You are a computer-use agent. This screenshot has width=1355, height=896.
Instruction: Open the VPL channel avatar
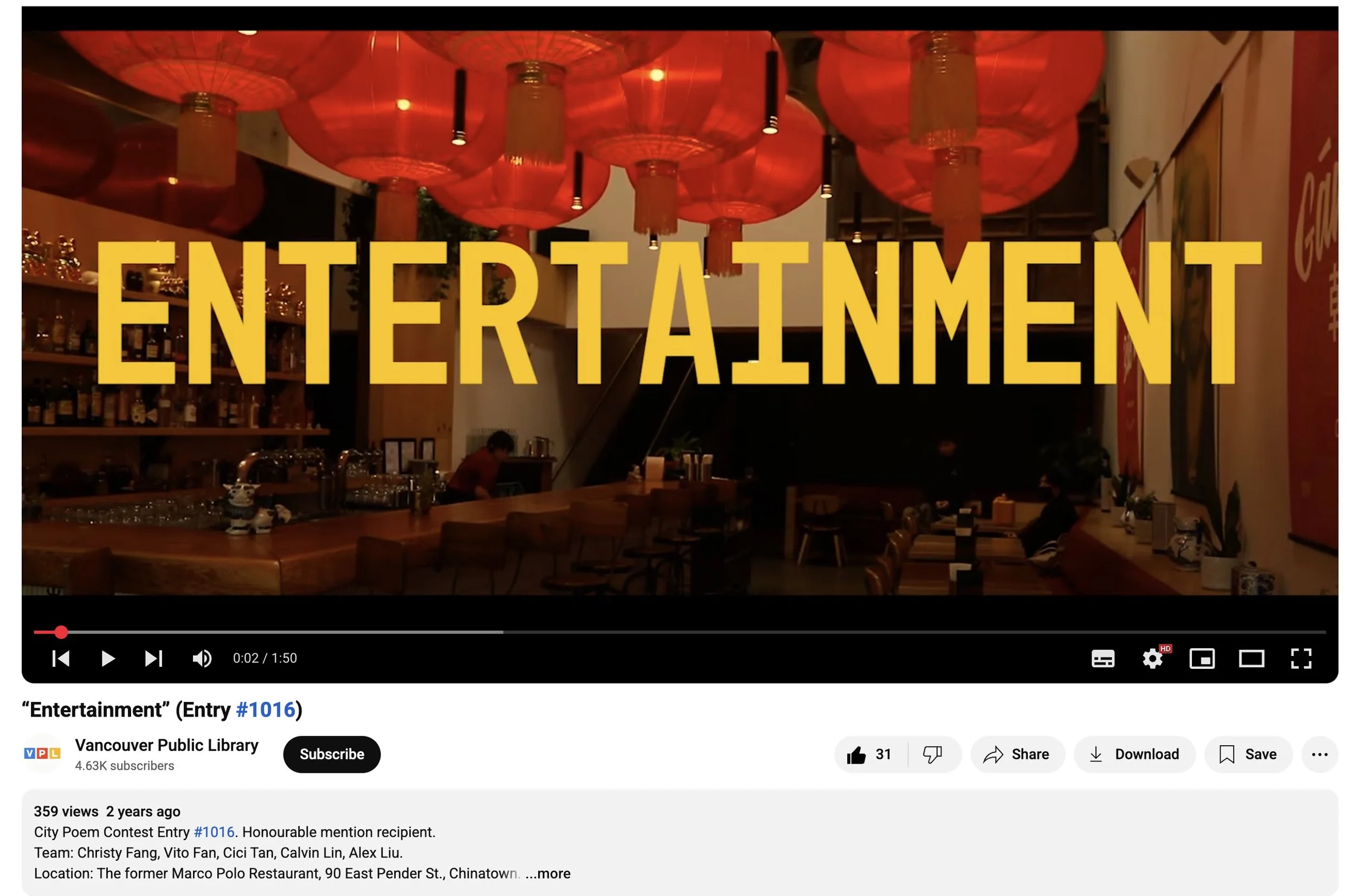(42, 753)
